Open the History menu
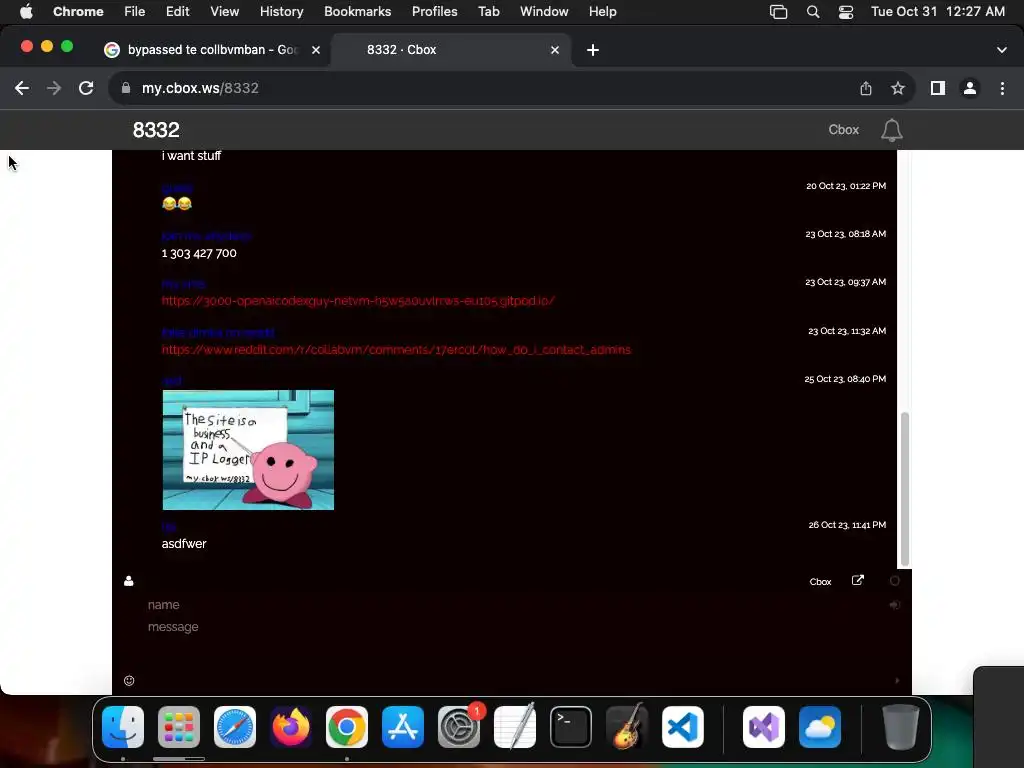This screenshot has height=768, width=1024. point(281,12)
